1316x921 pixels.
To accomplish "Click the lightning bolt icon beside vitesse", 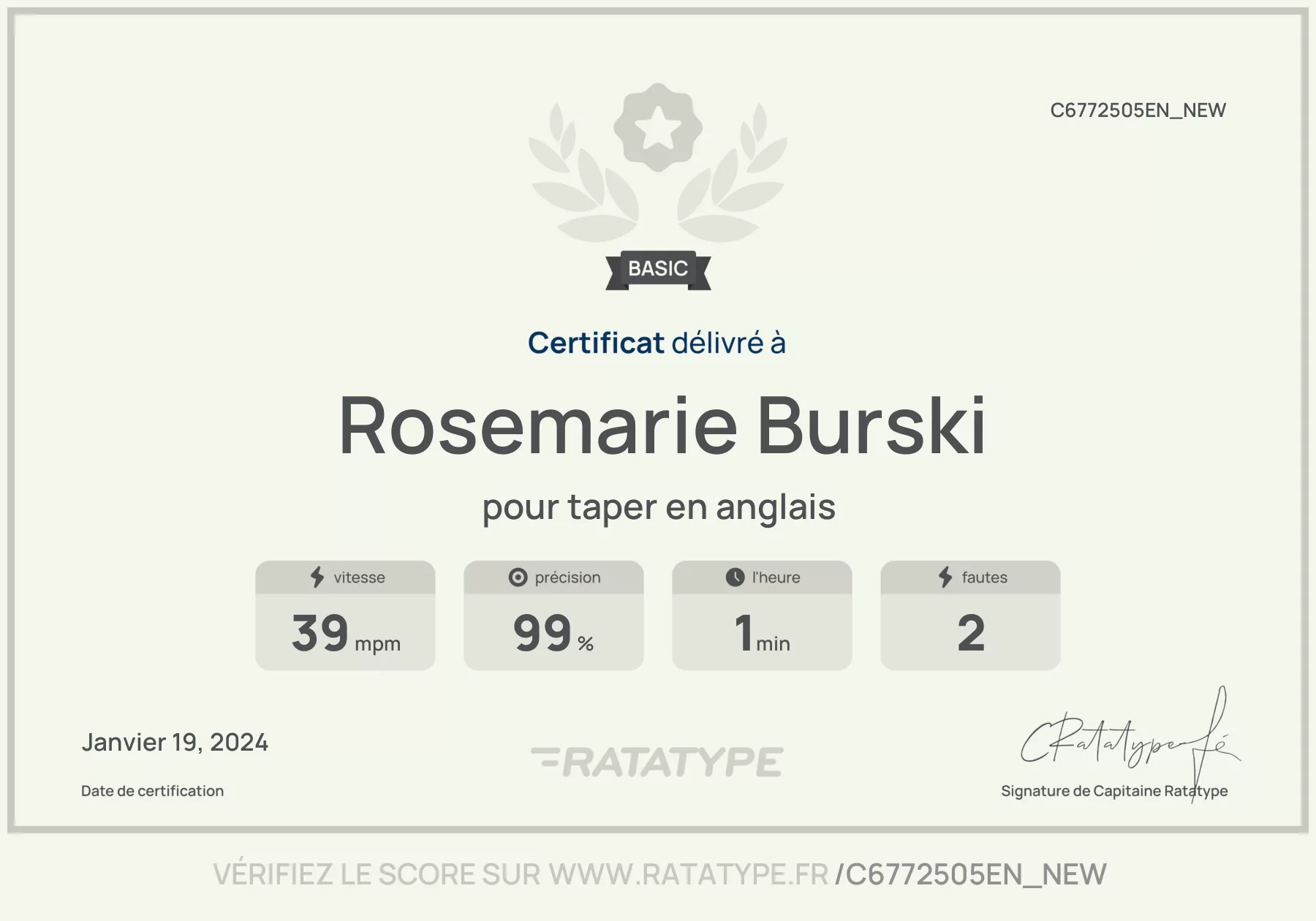I will (317, 577).
